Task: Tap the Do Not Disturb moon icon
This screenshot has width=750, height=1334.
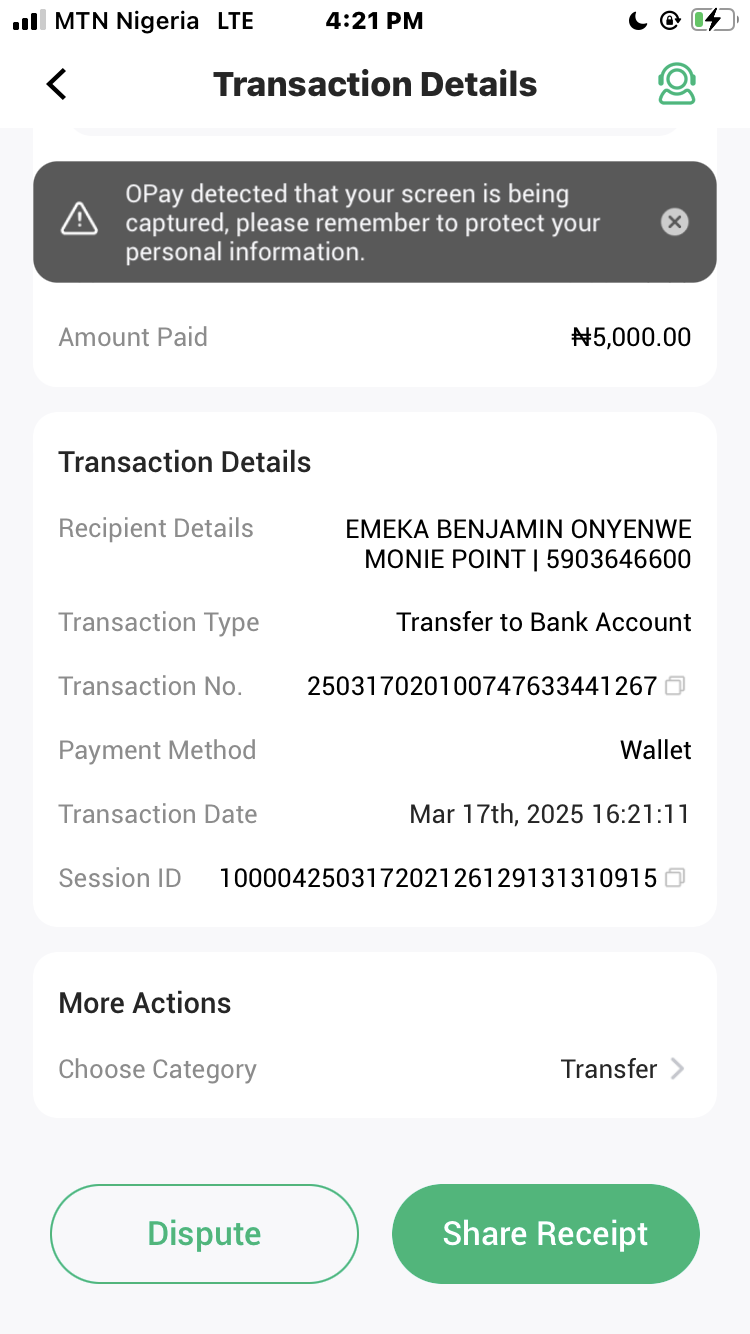Action: coord(638,20)
